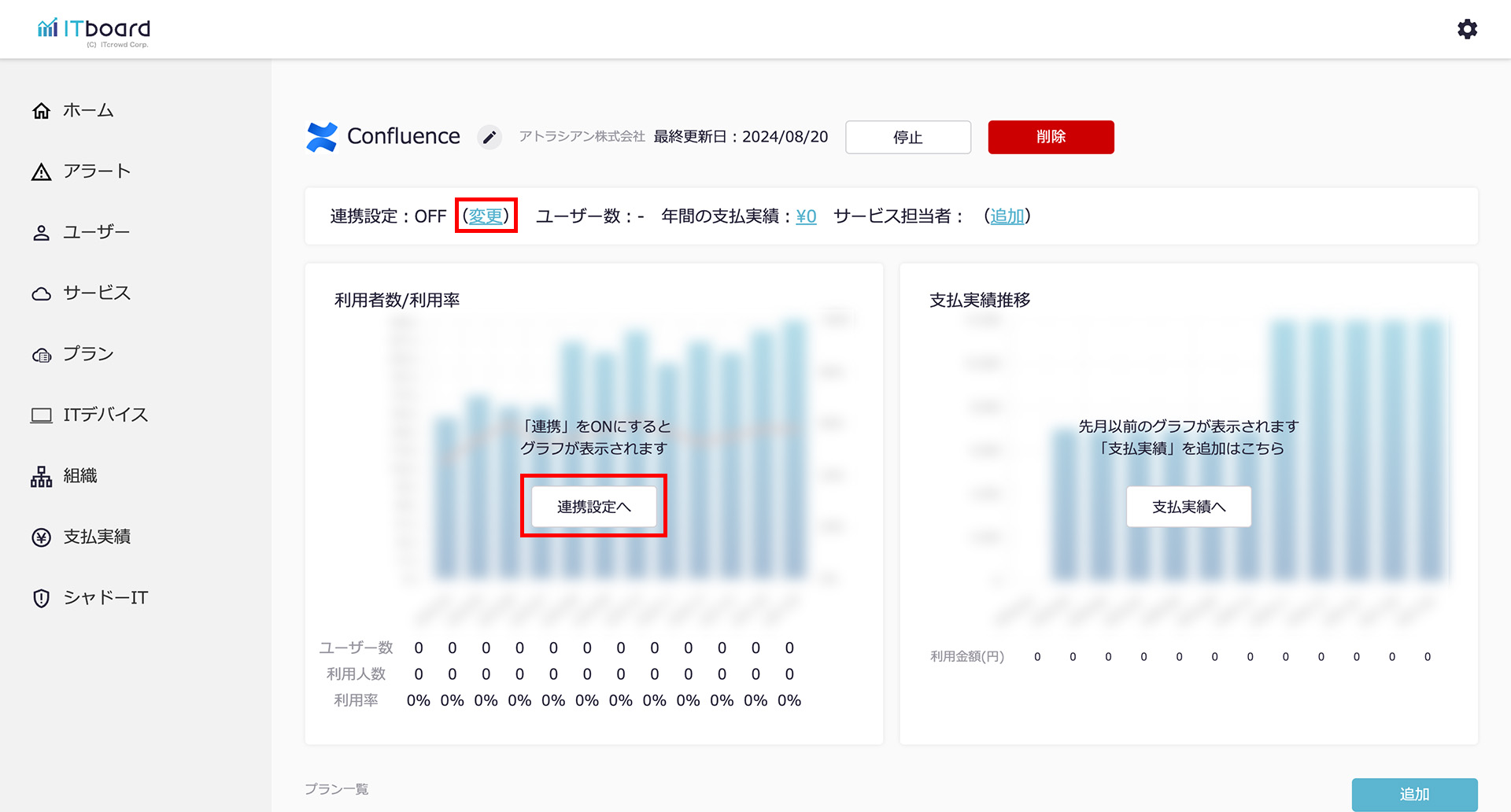This screenshot has height=812, width=1511.
Task: Click the alert triangle icon
Action: tap(41, 172)
